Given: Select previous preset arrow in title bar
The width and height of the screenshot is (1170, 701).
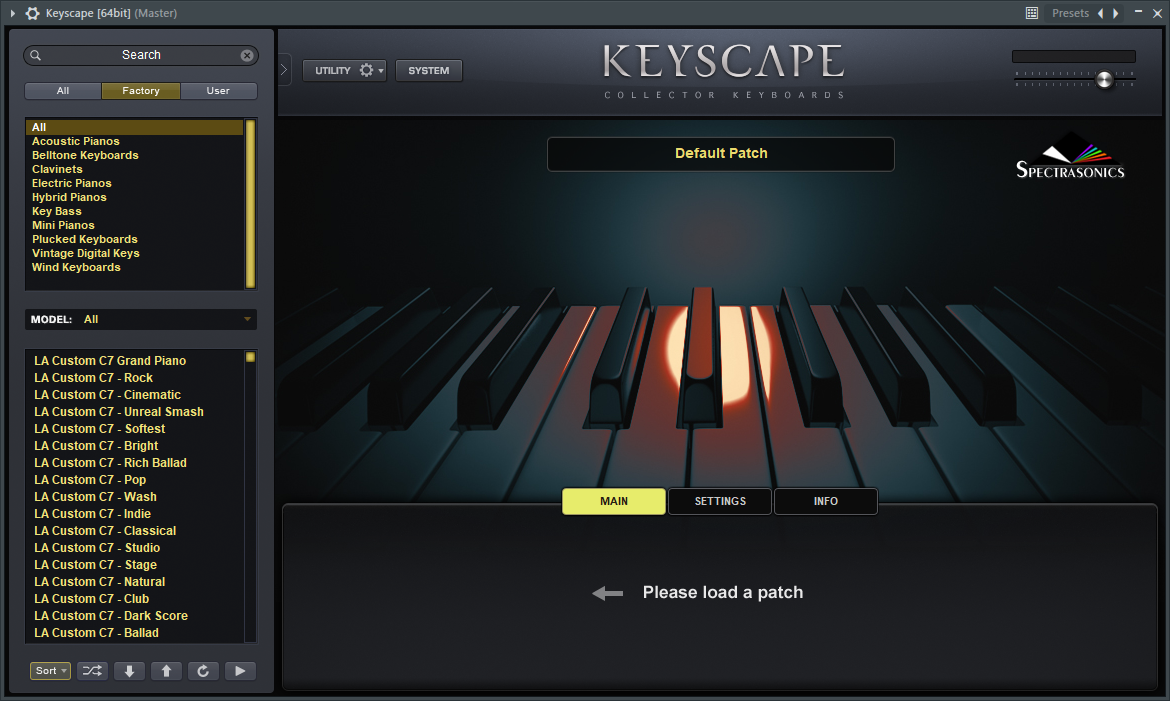Looking at the screenshot, I should click(1101, 13).
